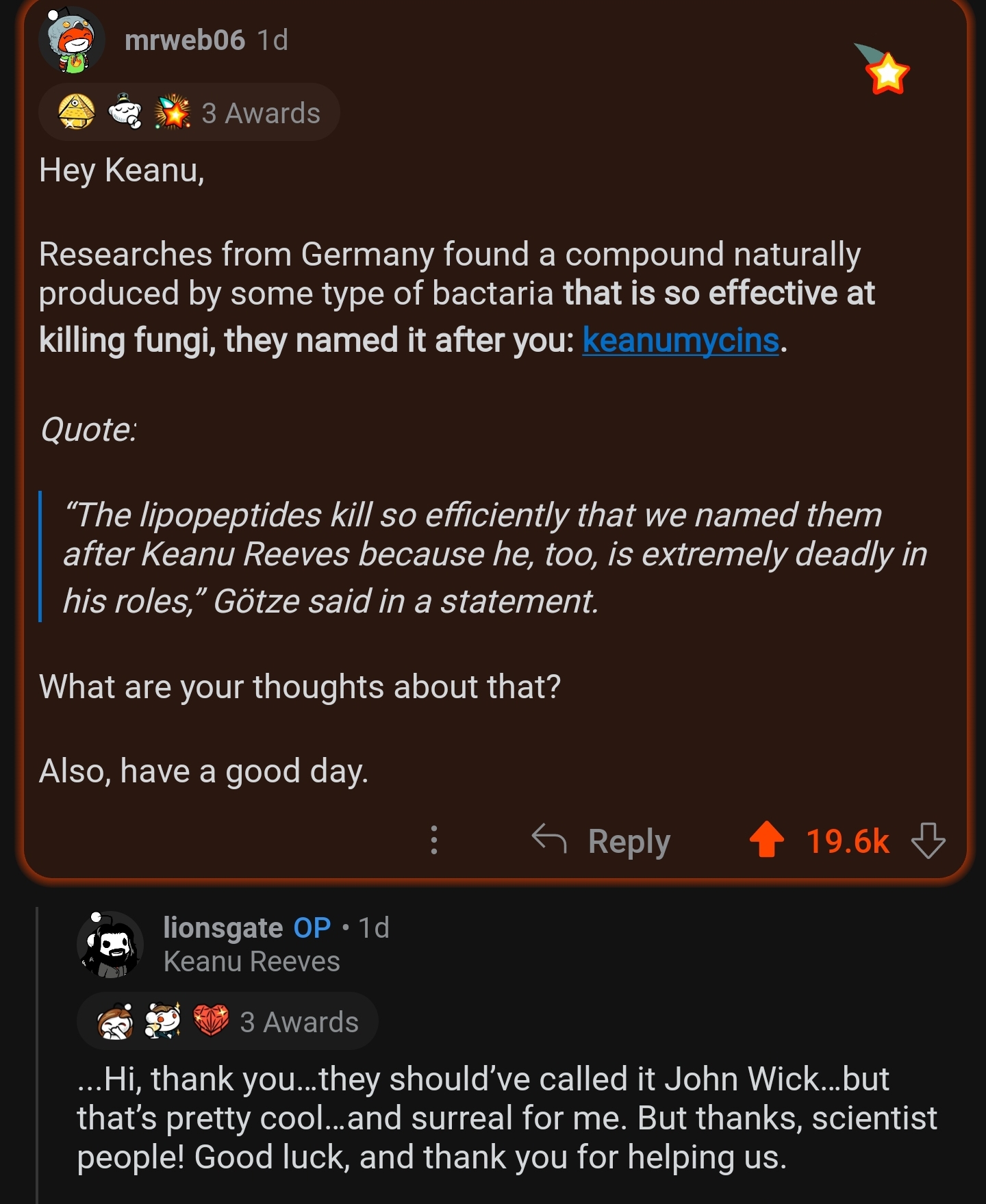Expand the 3 Awards list on lionsgate's reply
The image size is (986, 1204).
[x=299, y=1023]
